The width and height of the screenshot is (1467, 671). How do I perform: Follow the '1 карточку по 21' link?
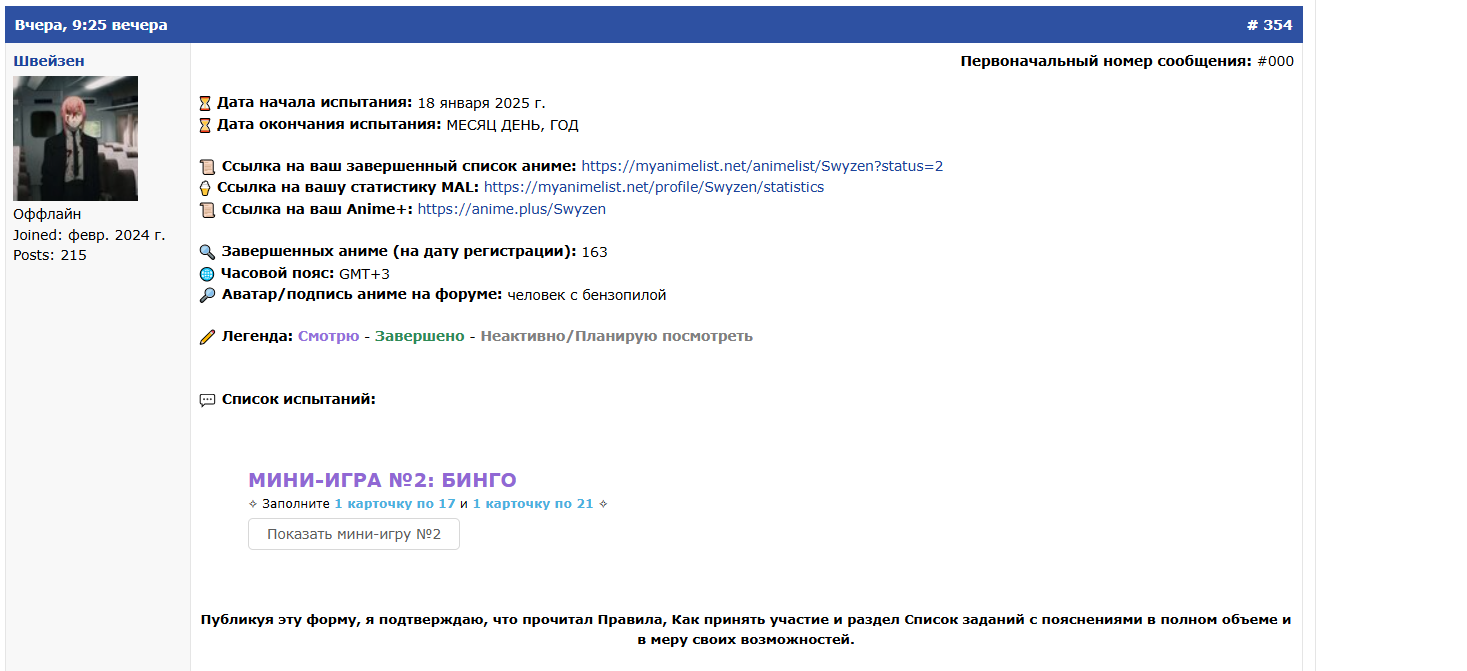533,504
